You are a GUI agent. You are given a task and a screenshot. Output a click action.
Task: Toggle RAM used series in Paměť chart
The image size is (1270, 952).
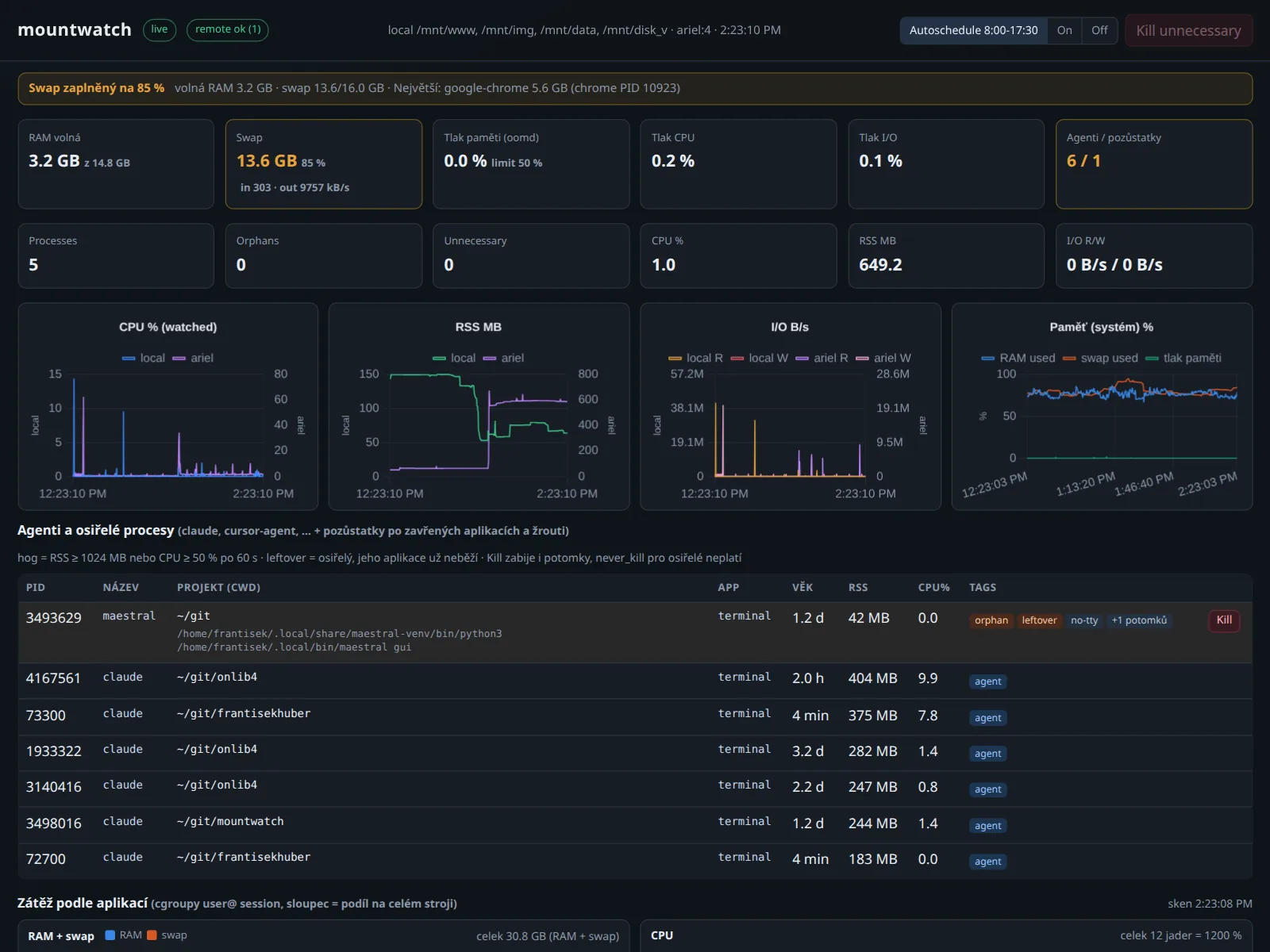point(1018,358)
